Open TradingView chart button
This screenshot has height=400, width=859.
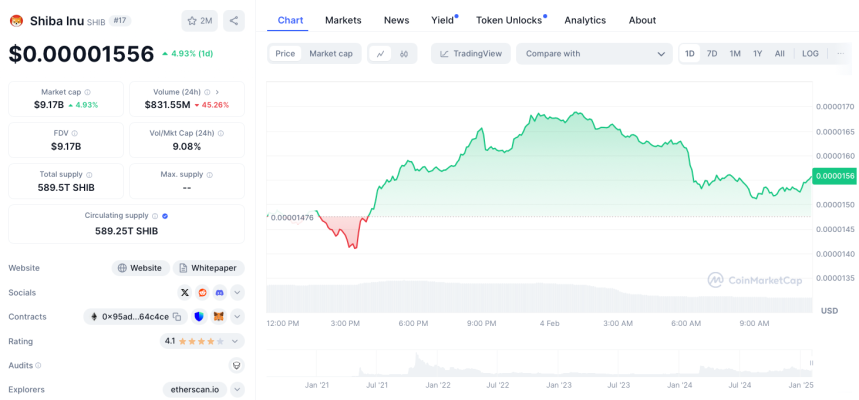tap(471, 54)
